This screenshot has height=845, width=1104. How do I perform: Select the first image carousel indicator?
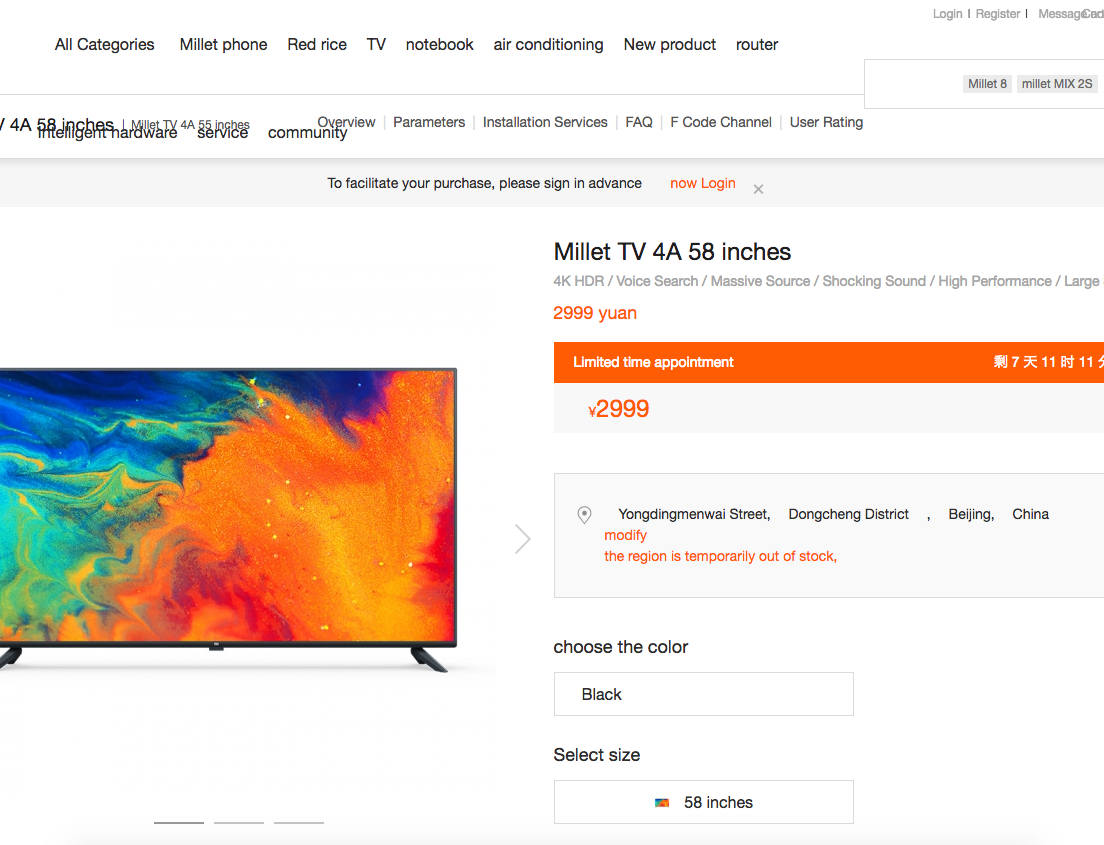click(x=179, y=822)
